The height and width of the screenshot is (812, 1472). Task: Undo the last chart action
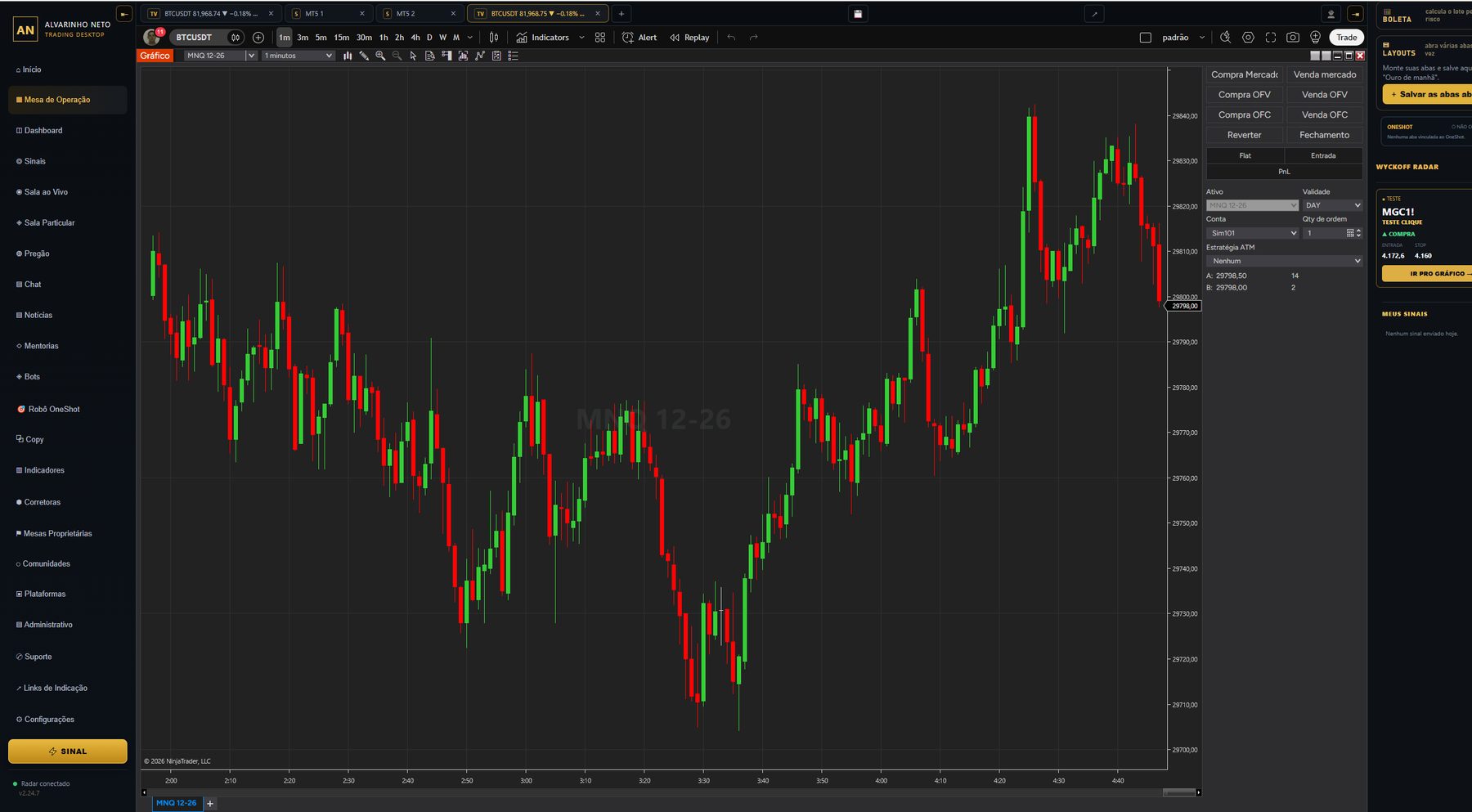pyautogui.click(x=731, y=38)
